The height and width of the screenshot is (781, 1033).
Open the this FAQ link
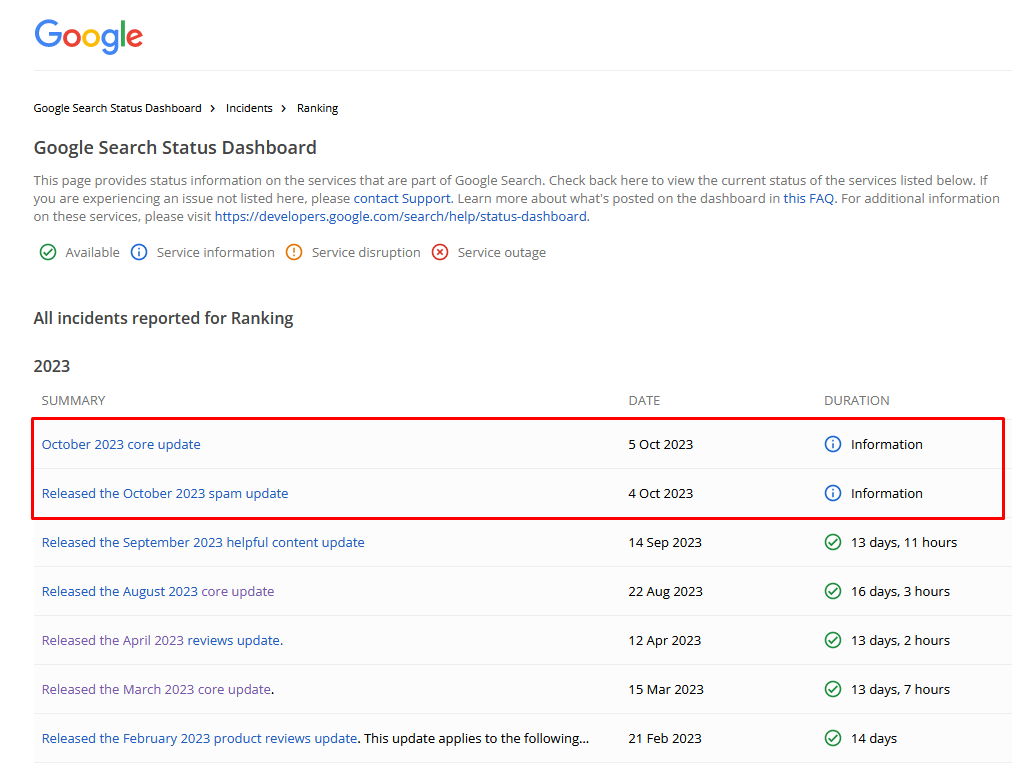click(x=808, y=198)
